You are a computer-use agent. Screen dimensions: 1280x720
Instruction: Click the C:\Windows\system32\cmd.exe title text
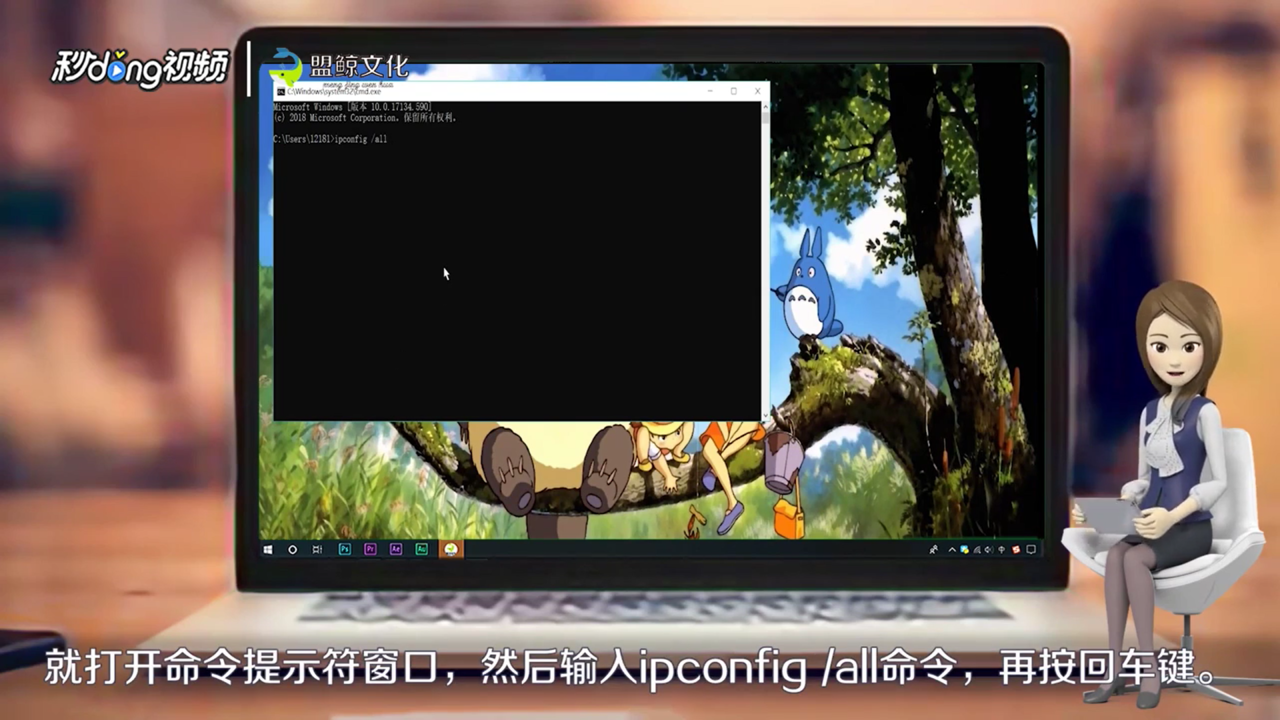(334, 92)
